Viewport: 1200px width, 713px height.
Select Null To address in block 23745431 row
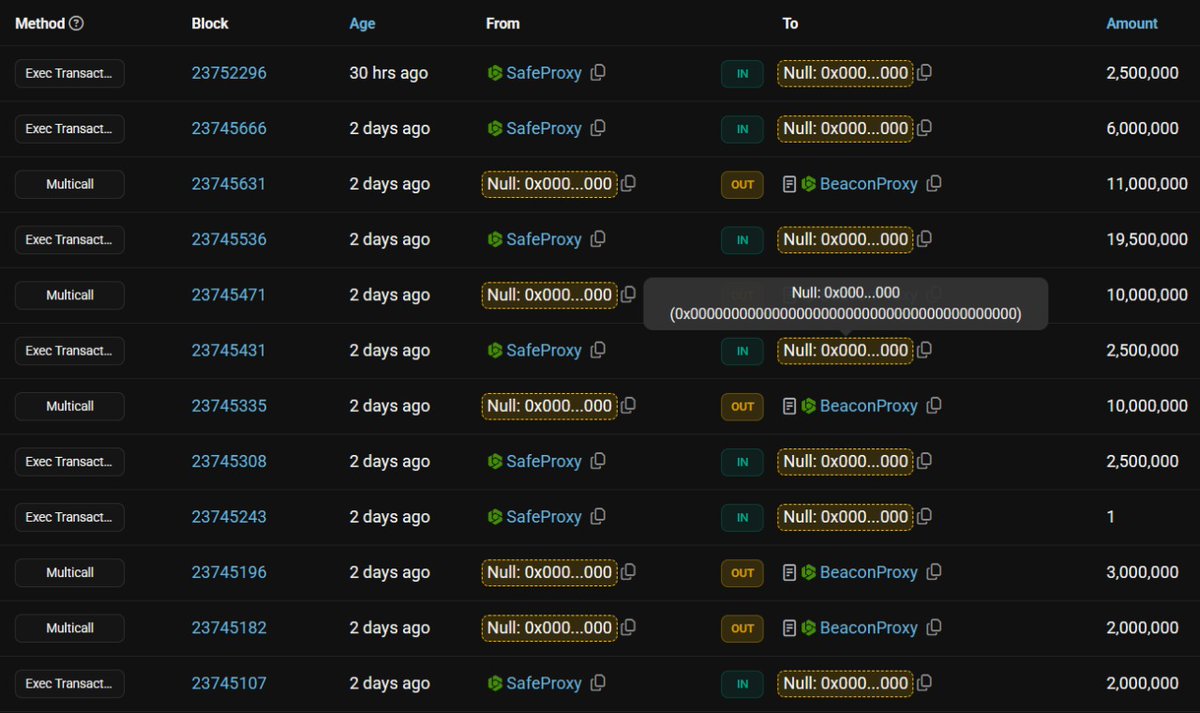coord(845,351)
